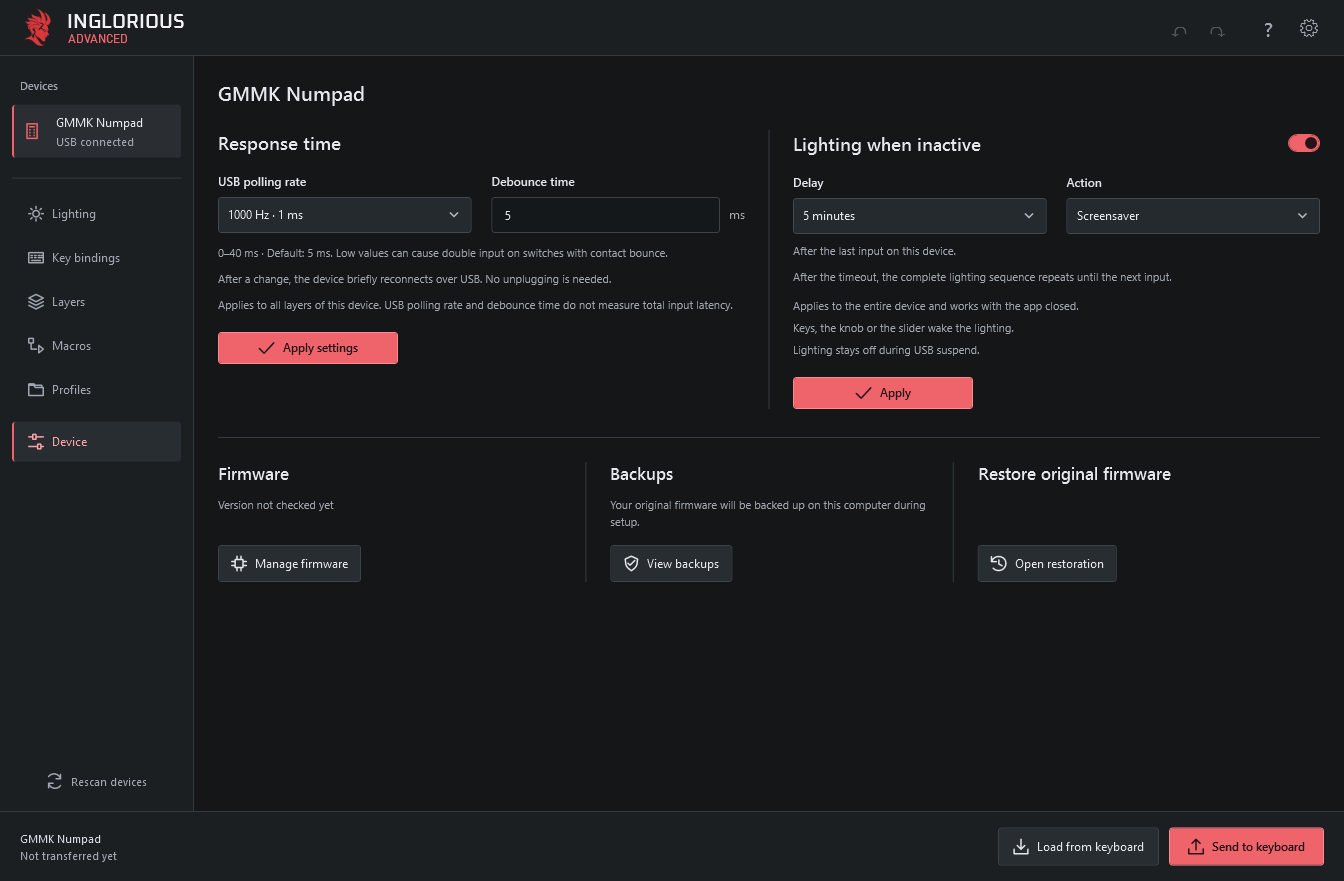The height and width of the screenshot is (881, 1344).
Task: Click the Key bindings keyboard icon
Action: click(36, 258)
